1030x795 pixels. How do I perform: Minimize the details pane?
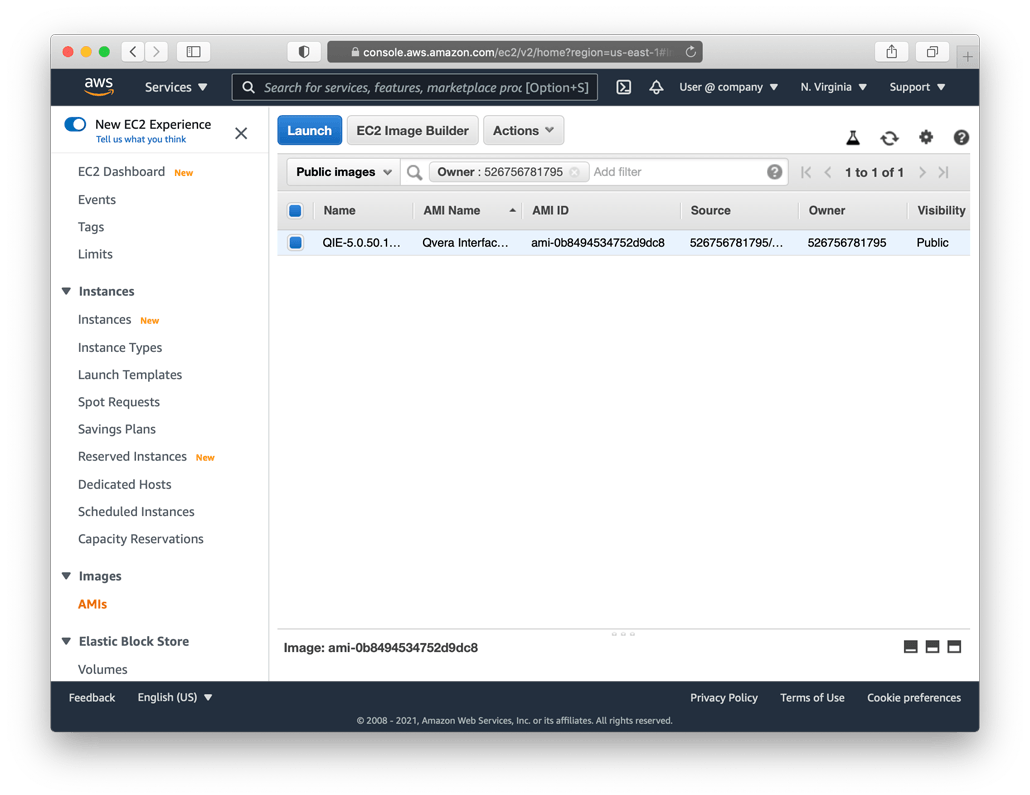click(910, 647)
